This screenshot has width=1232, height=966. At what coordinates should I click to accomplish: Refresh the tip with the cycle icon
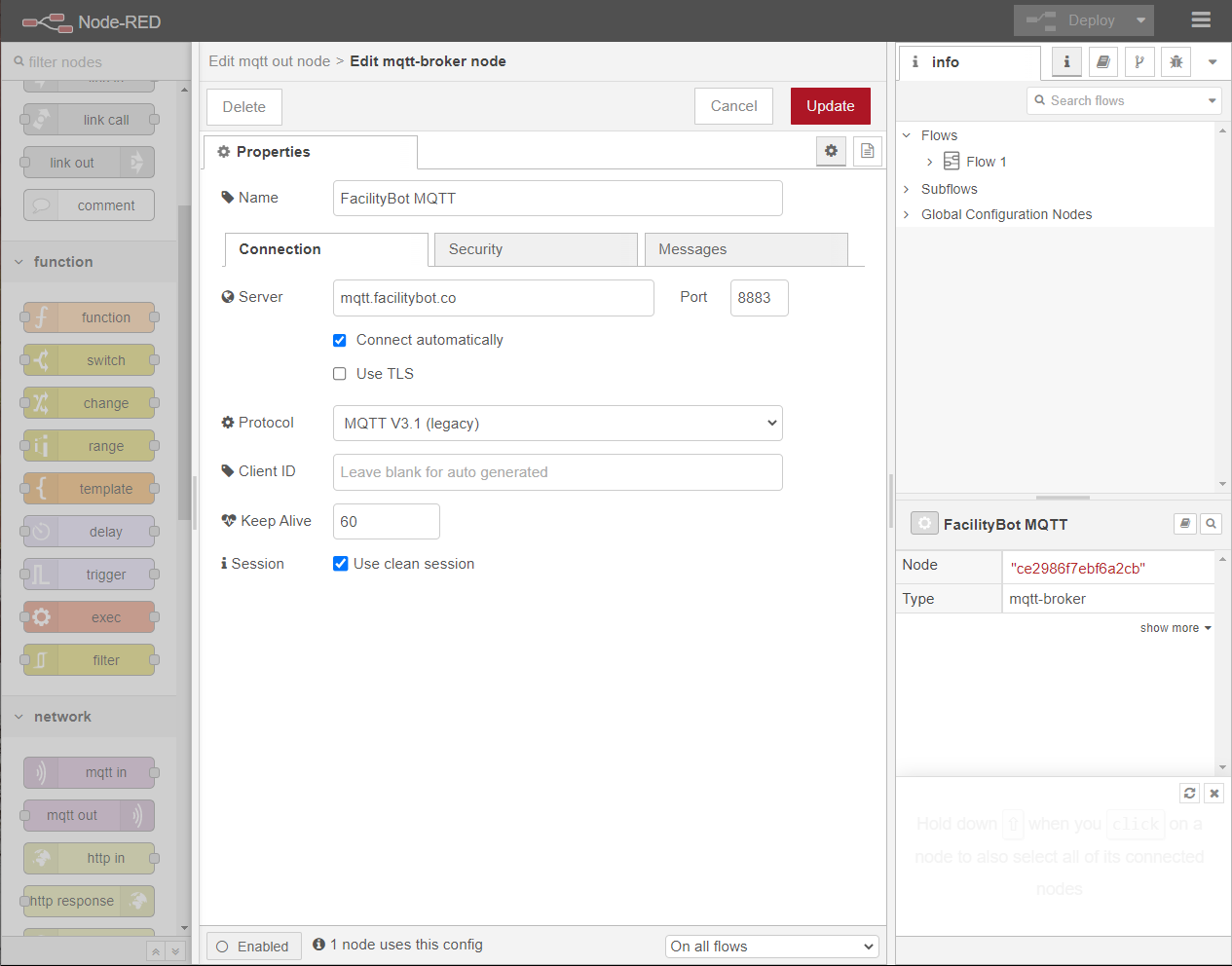(1189, 794)
